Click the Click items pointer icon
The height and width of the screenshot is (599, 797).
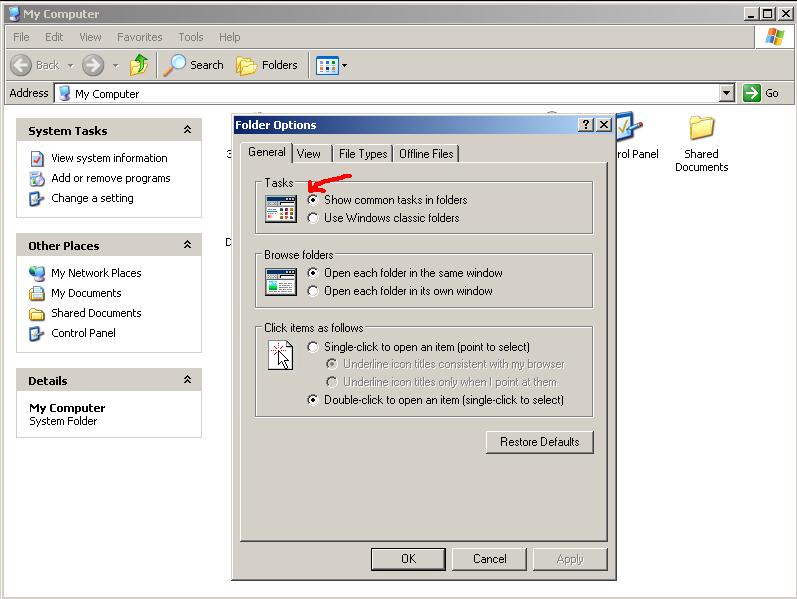(x=281, y=355)
